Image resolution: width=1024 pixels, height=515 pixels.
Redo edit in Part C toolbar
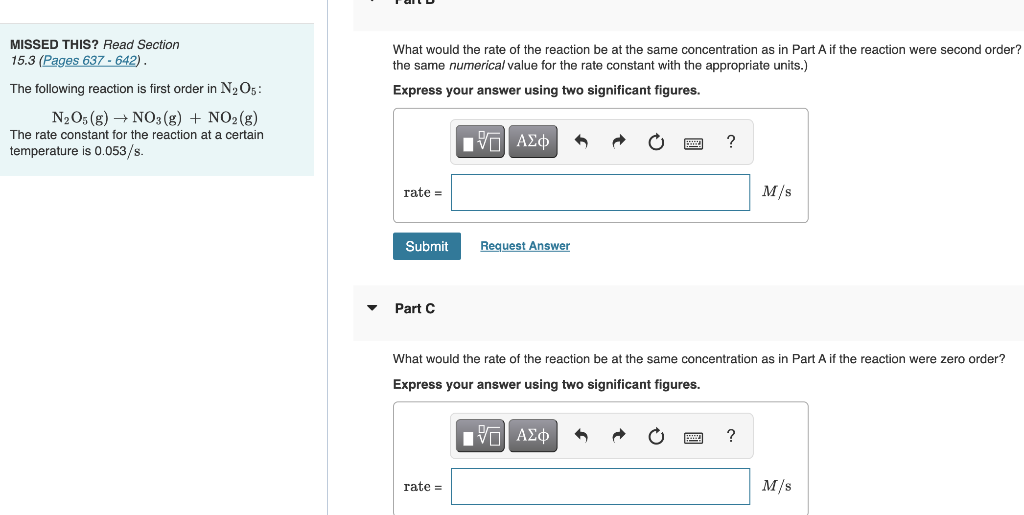coord(618,435)
